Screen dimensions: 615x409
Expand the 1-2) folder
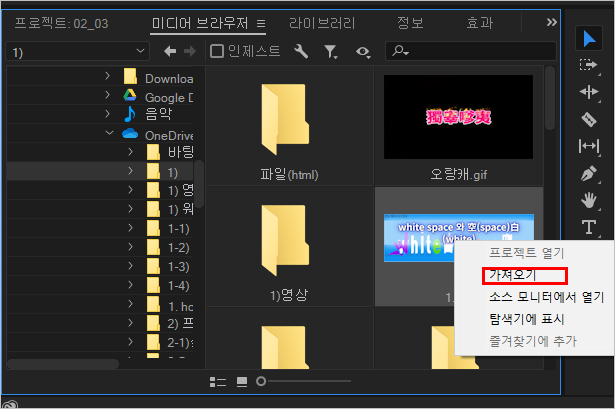click(x=131, y=247)
